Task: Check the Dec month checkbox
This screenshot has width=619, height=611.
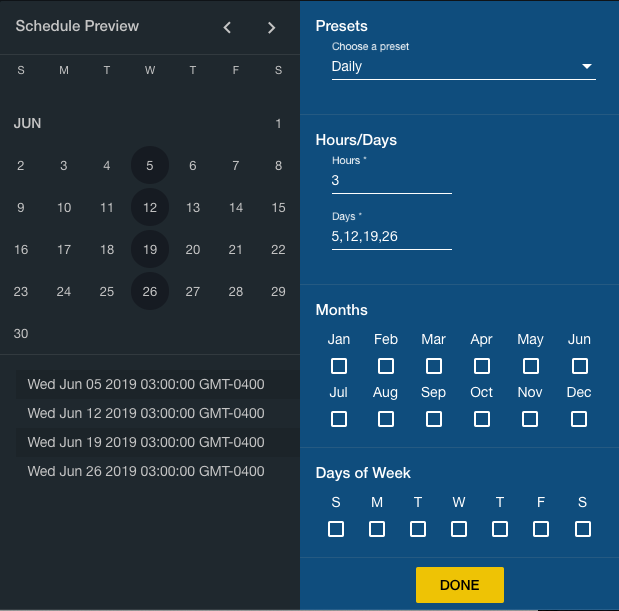Action: 579,419
